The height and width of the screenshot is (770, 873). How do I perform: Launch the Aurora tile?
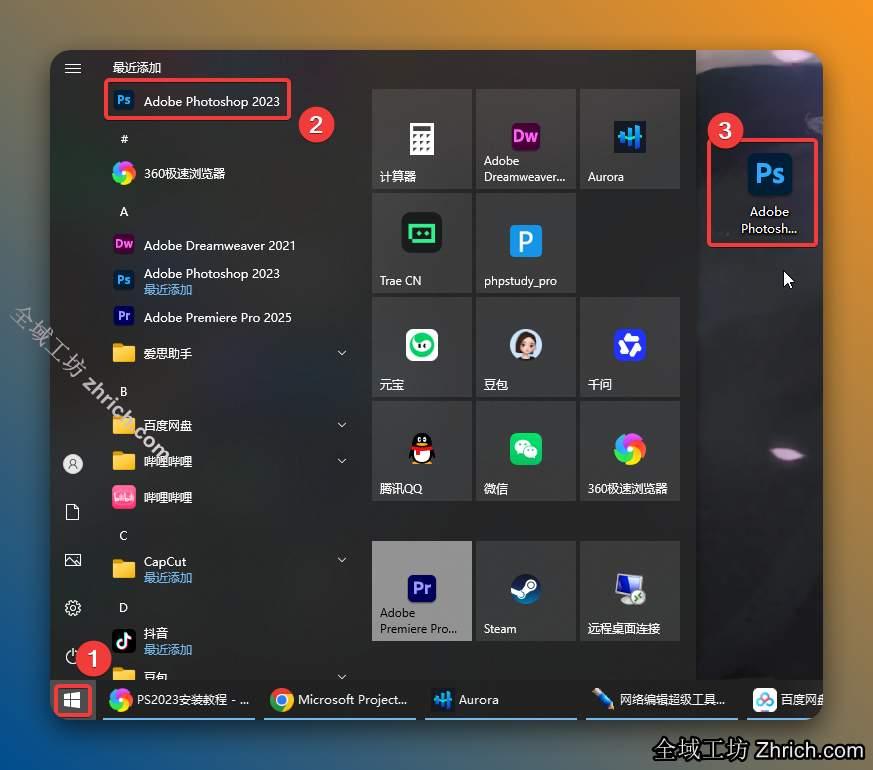point(630,139)
